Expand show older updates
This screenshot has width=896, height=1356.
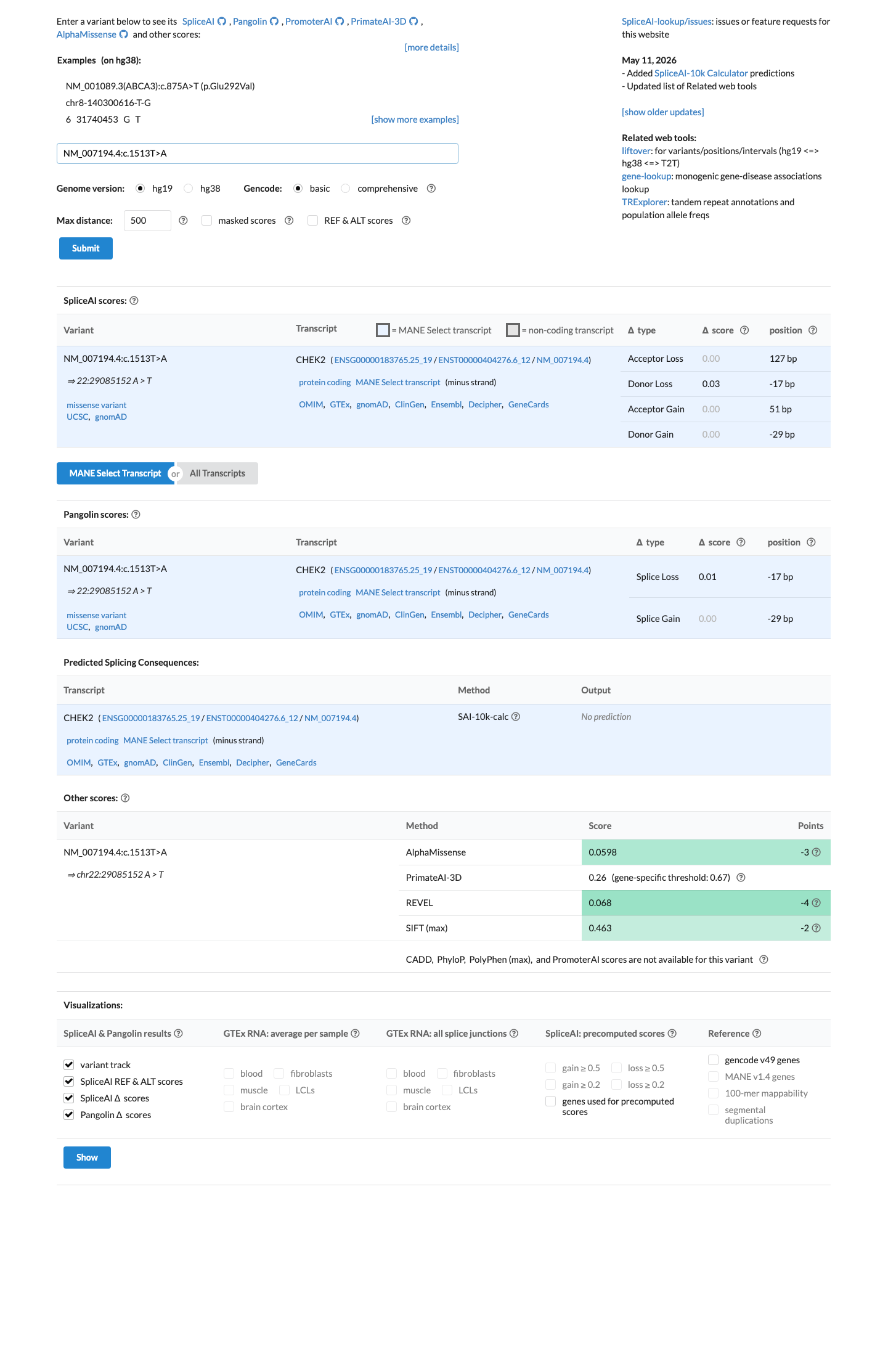(662, 112)
